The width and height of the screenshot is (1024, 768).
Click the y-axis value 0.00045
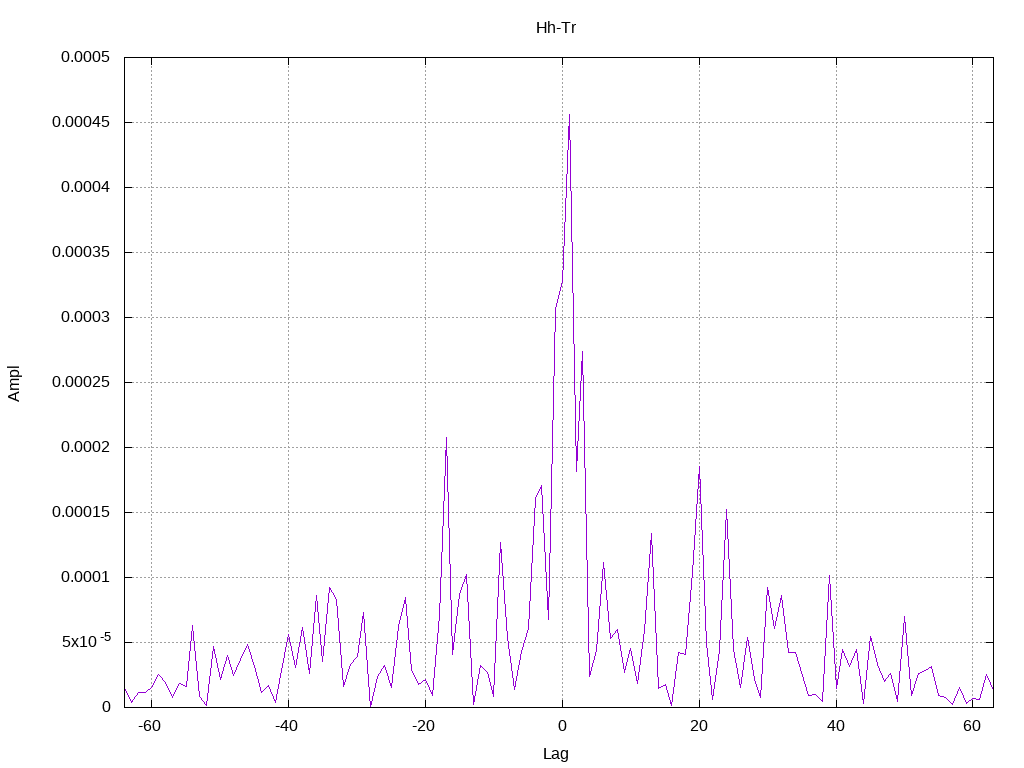coord(81,122)
